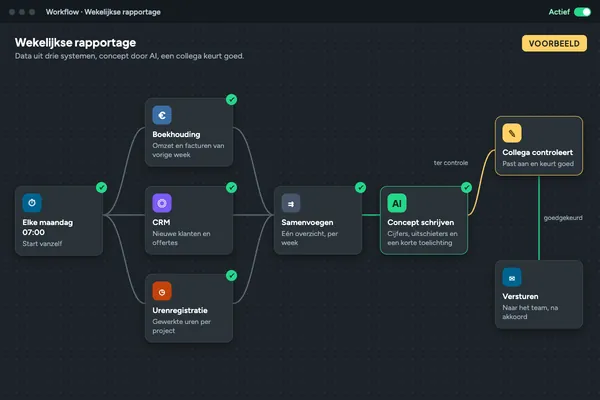
Task: Click the first gray window control dot
Action: click(x=12, y=12)
